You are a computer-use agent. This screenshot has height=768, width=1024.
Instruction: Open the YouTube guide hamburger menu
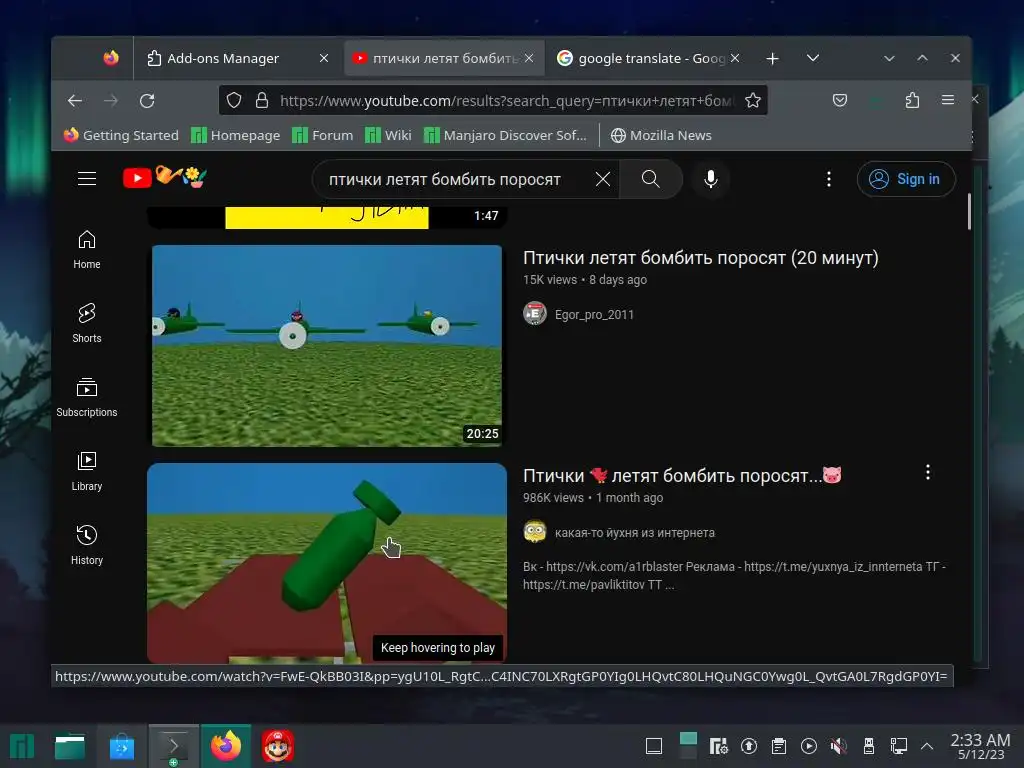87,178
